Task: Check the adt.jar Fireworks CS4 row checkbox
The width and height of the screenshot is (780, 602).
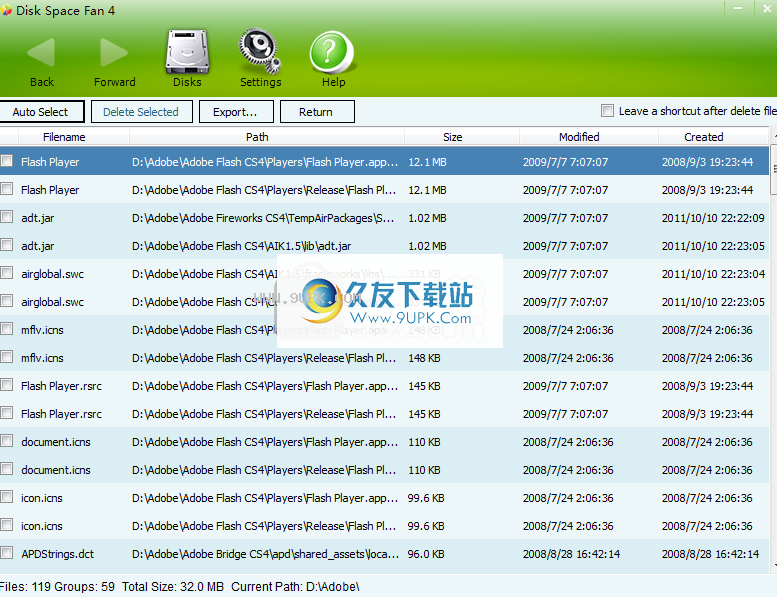Action: click(7, 217)
